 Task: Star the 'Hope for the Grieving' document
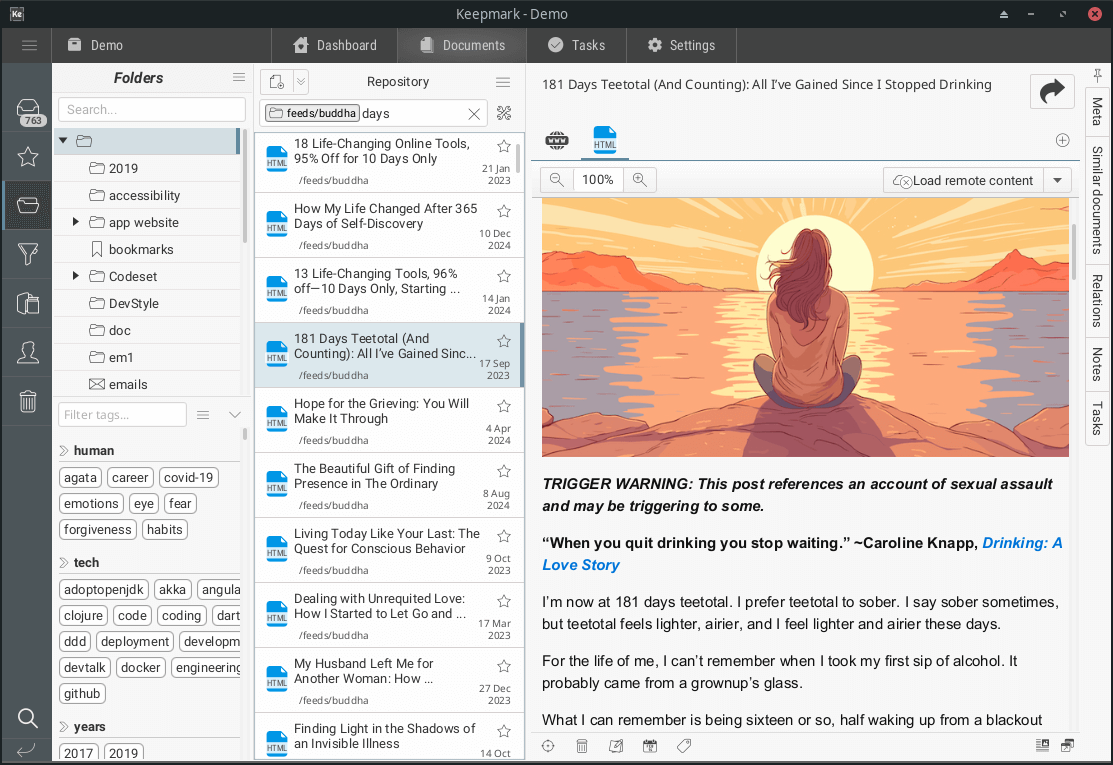(504, 406)
